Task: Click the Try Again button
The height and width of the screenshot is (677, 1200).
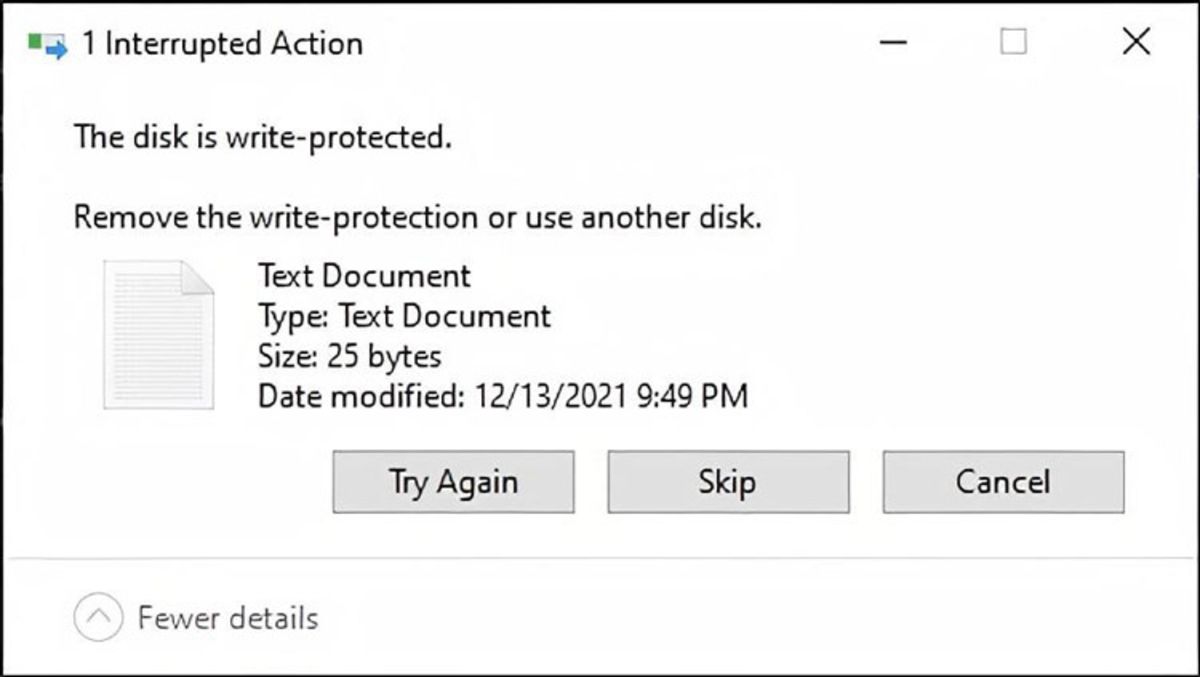Action: click(452, 481)
